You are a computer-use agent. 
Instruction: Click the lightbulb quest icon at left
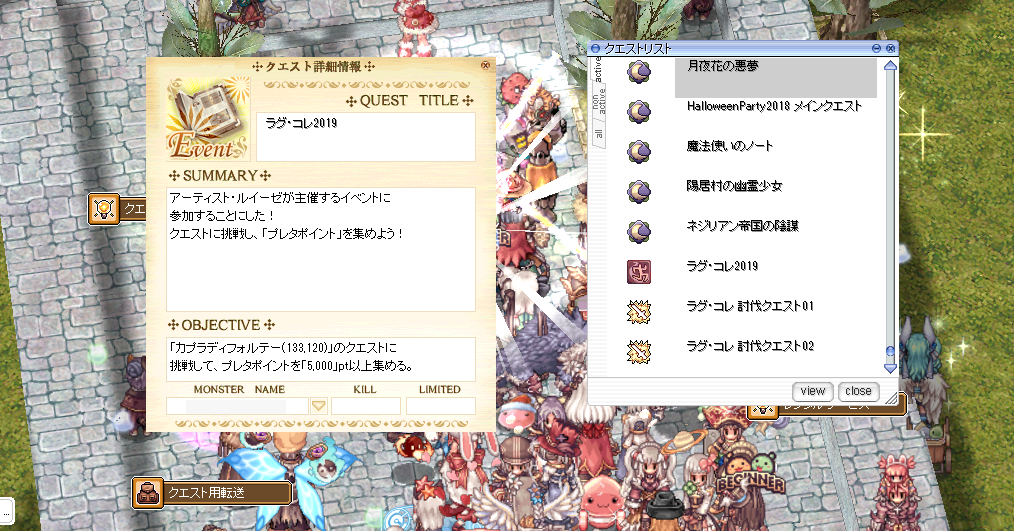103,209
